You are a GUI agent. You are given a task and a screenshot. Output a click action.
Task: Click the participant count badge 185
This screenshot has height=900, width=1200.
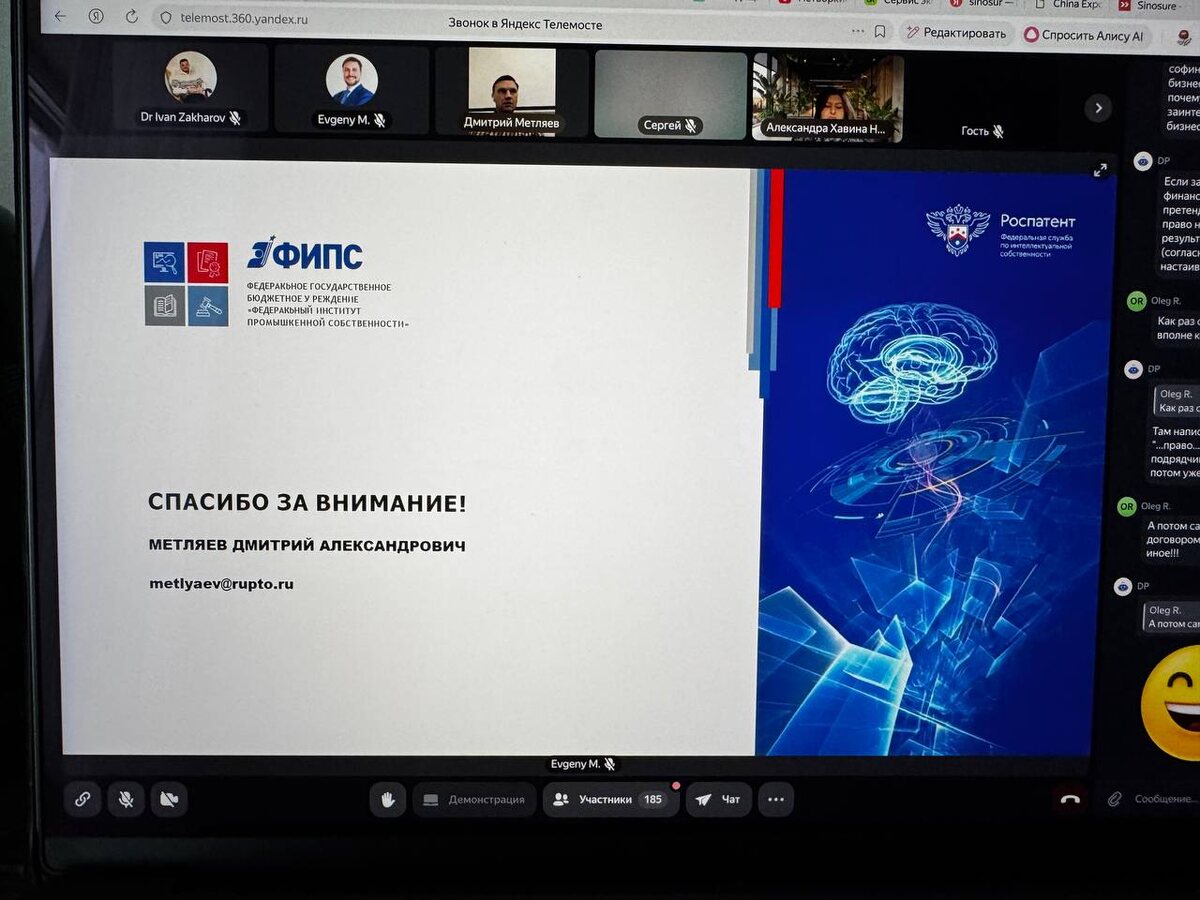[653, 799]
